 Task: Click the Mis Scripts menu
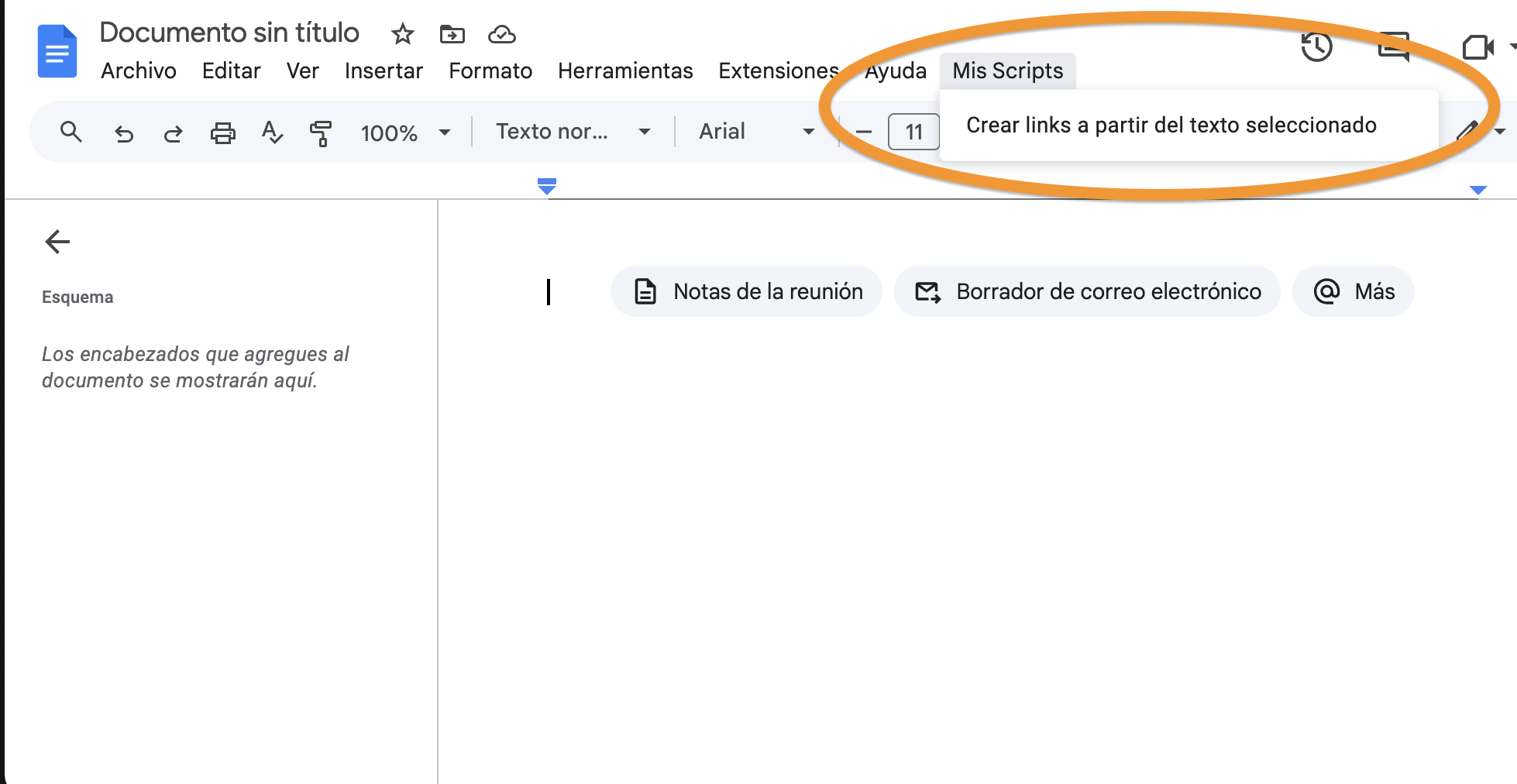tap(1007, 70)
